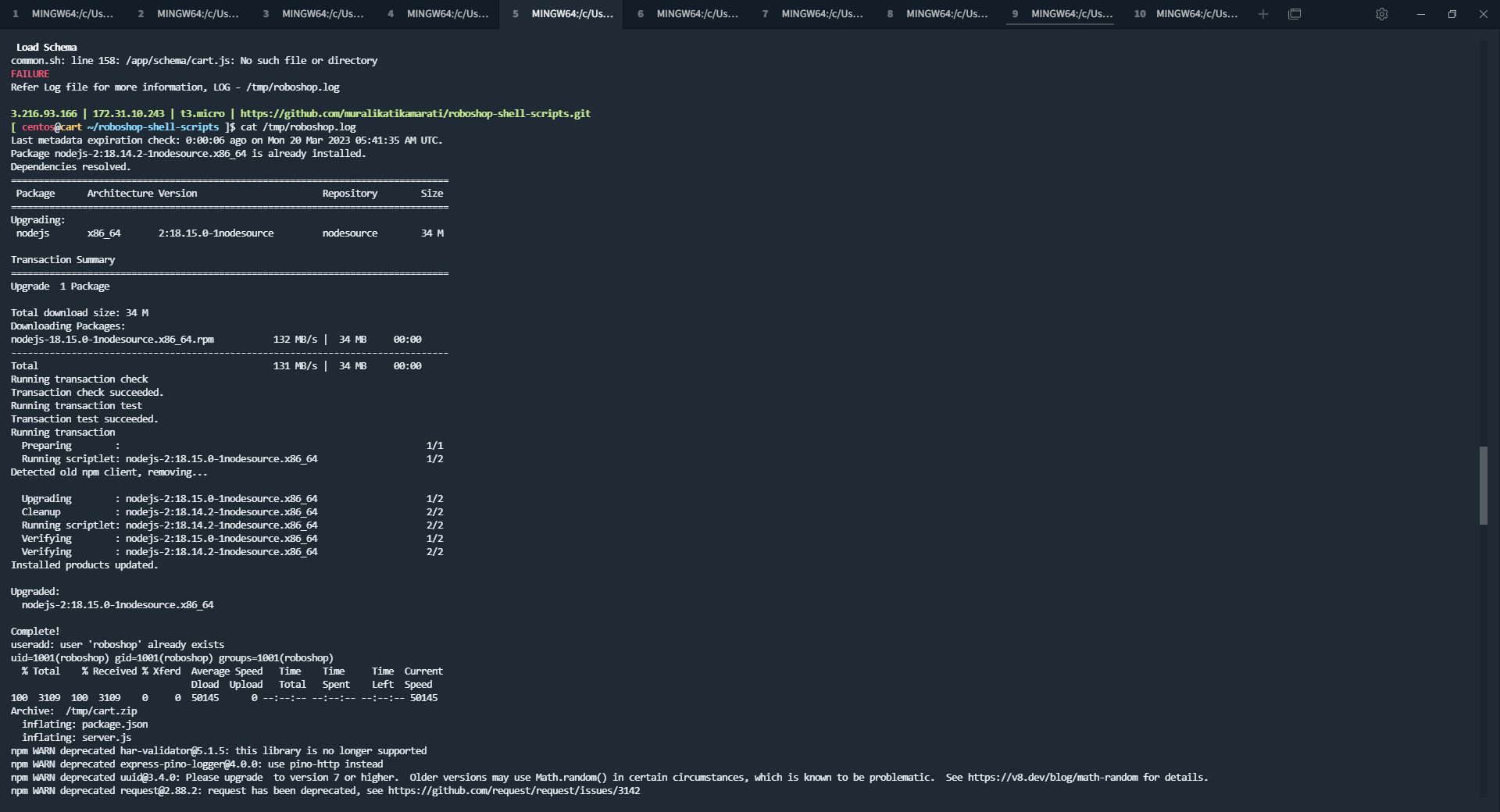
Task: Switch to terminal tab 10
Action: 1187,14
